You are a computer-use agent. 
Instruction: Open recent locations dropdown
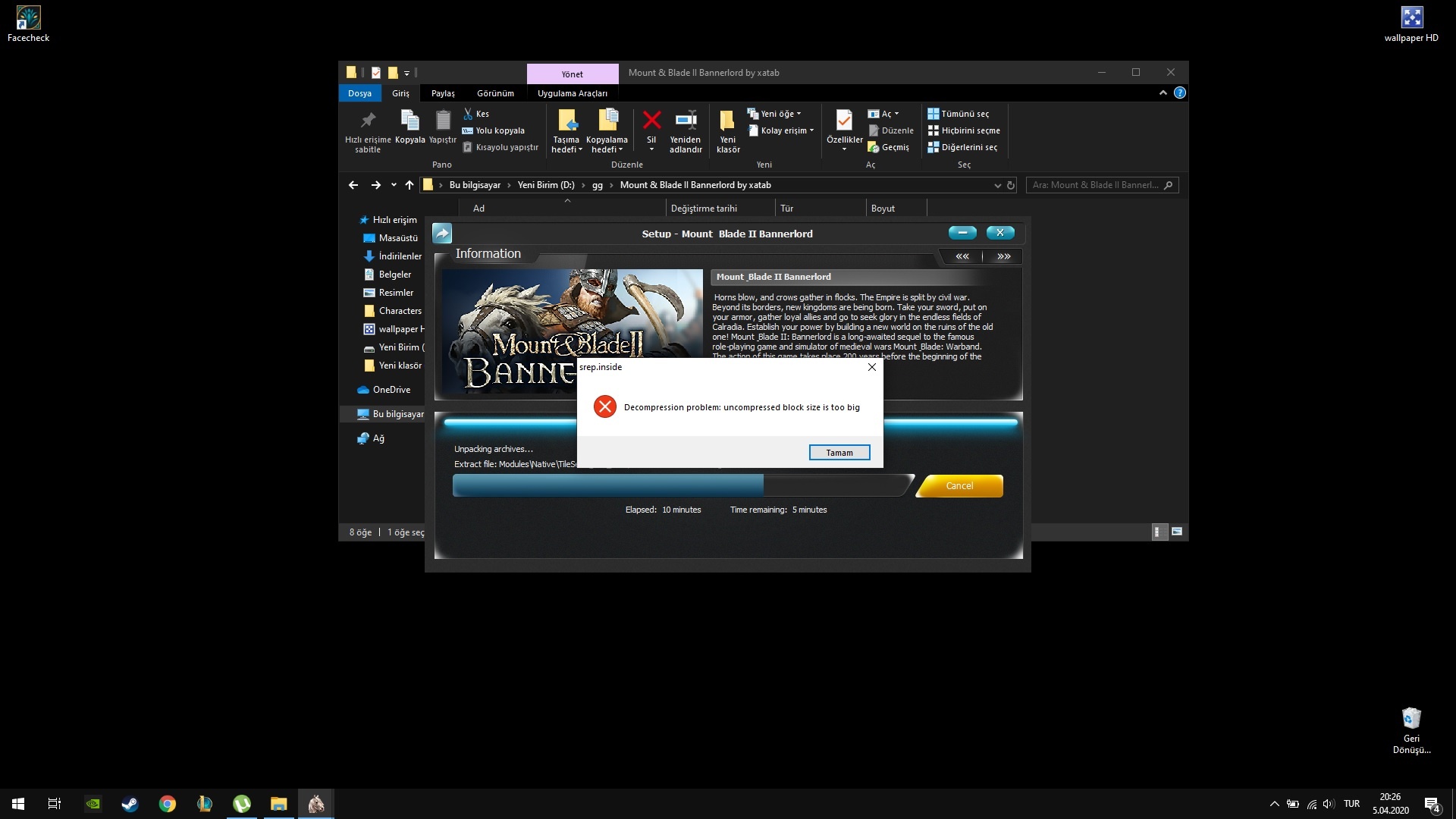(394, 185)
